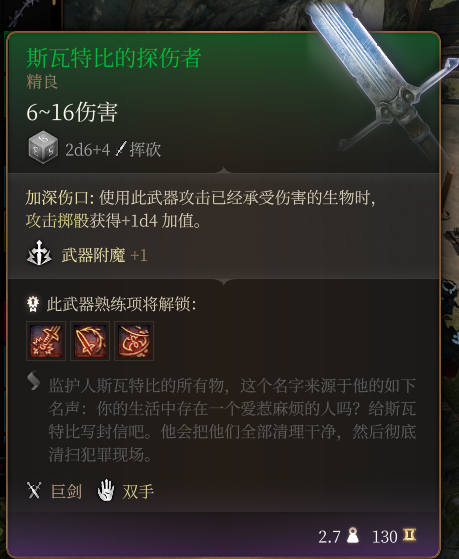Select the third unlocked weapon skill icon
This screenshot has width=459, height=559.
click(x=134, y=341)
